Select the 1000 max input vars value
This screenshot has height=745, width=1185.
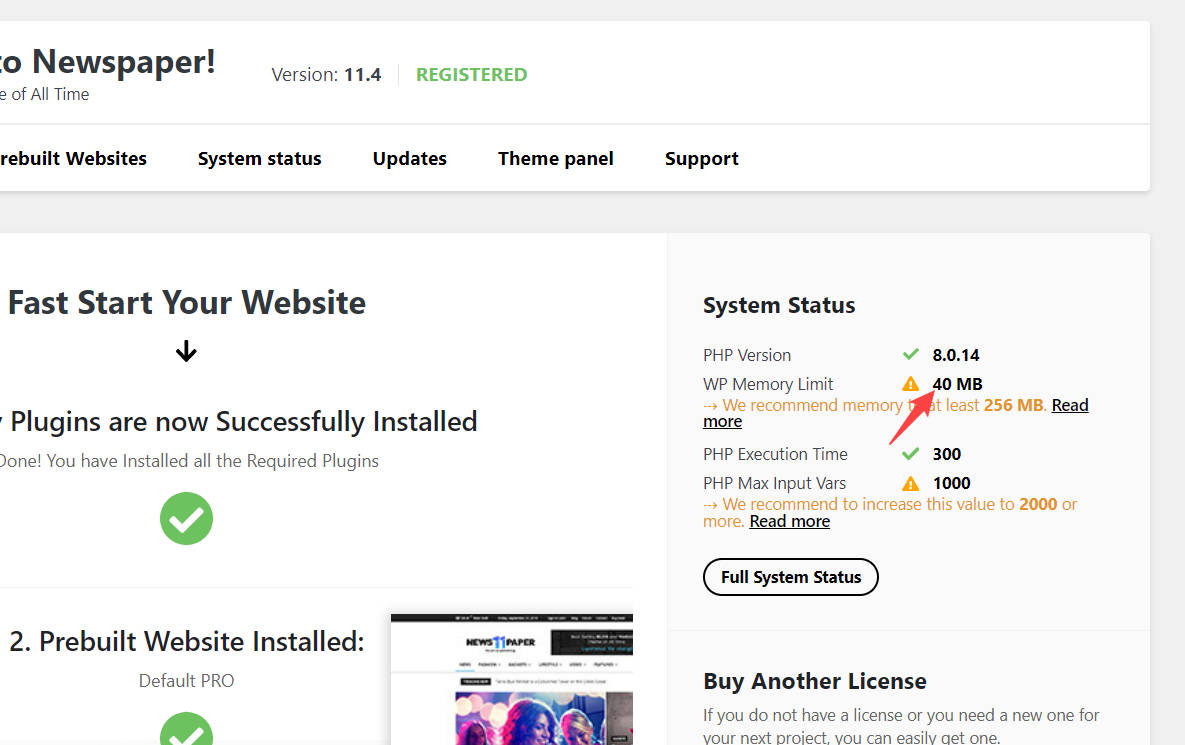pos(951,484)
